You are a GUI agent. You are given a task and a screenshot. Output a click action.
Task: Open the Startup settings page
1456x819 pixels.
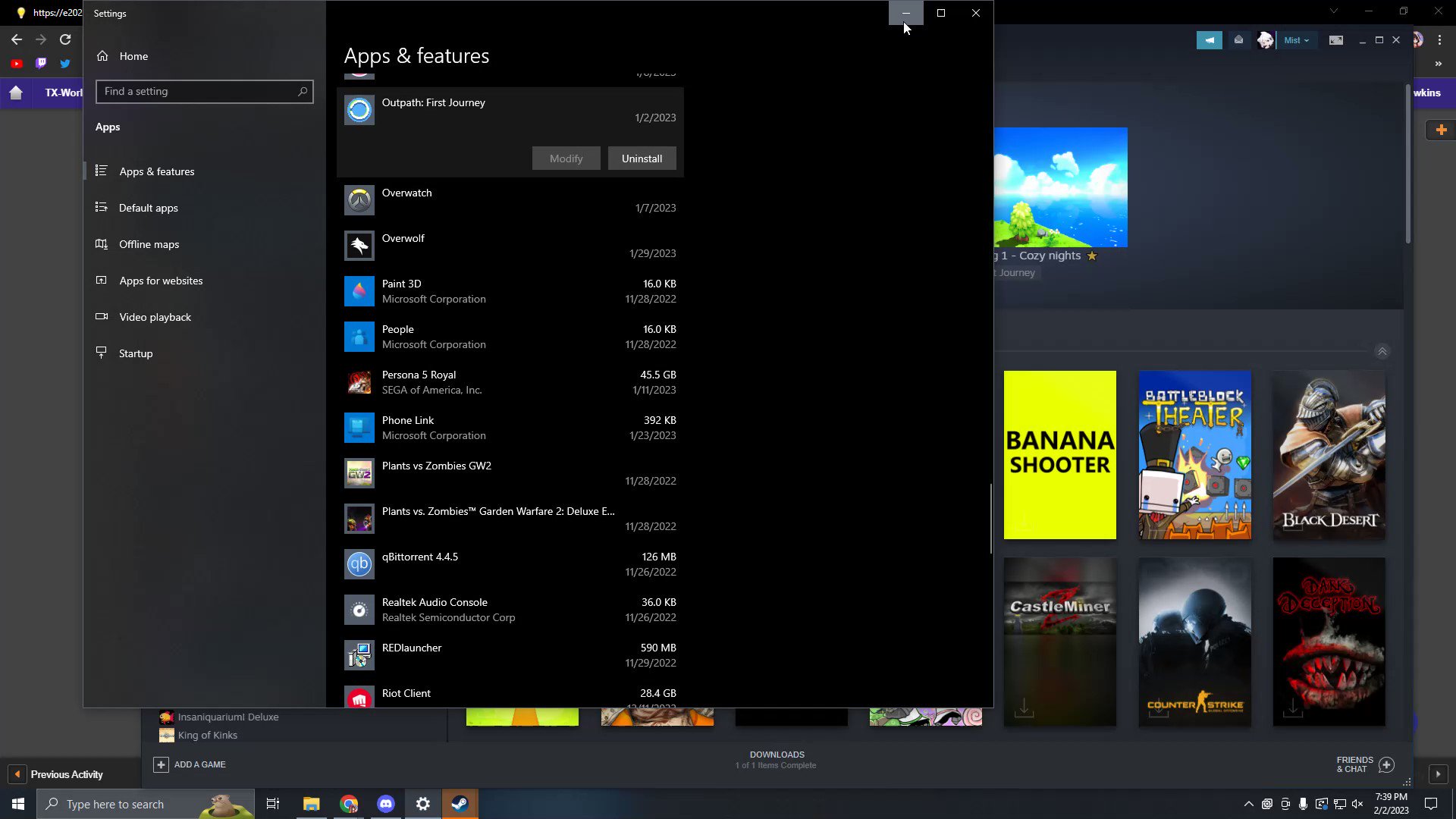136,353
